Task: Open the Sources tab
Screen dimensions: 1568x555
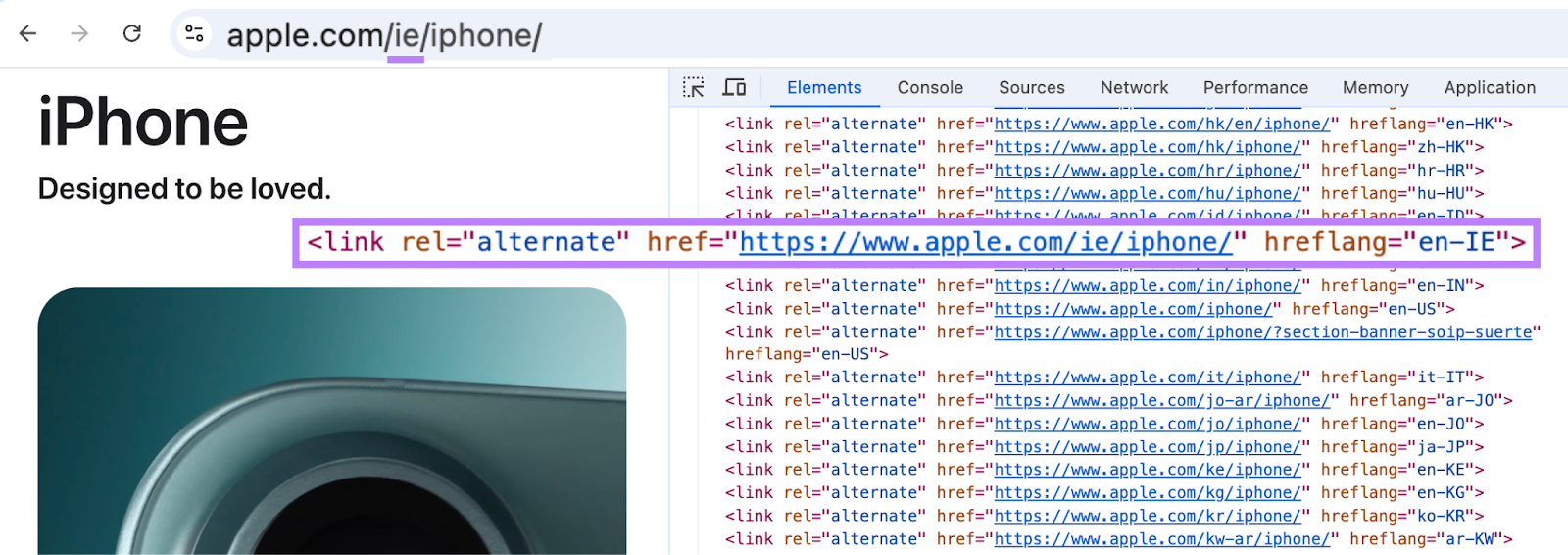Action: click(1031, 88)
